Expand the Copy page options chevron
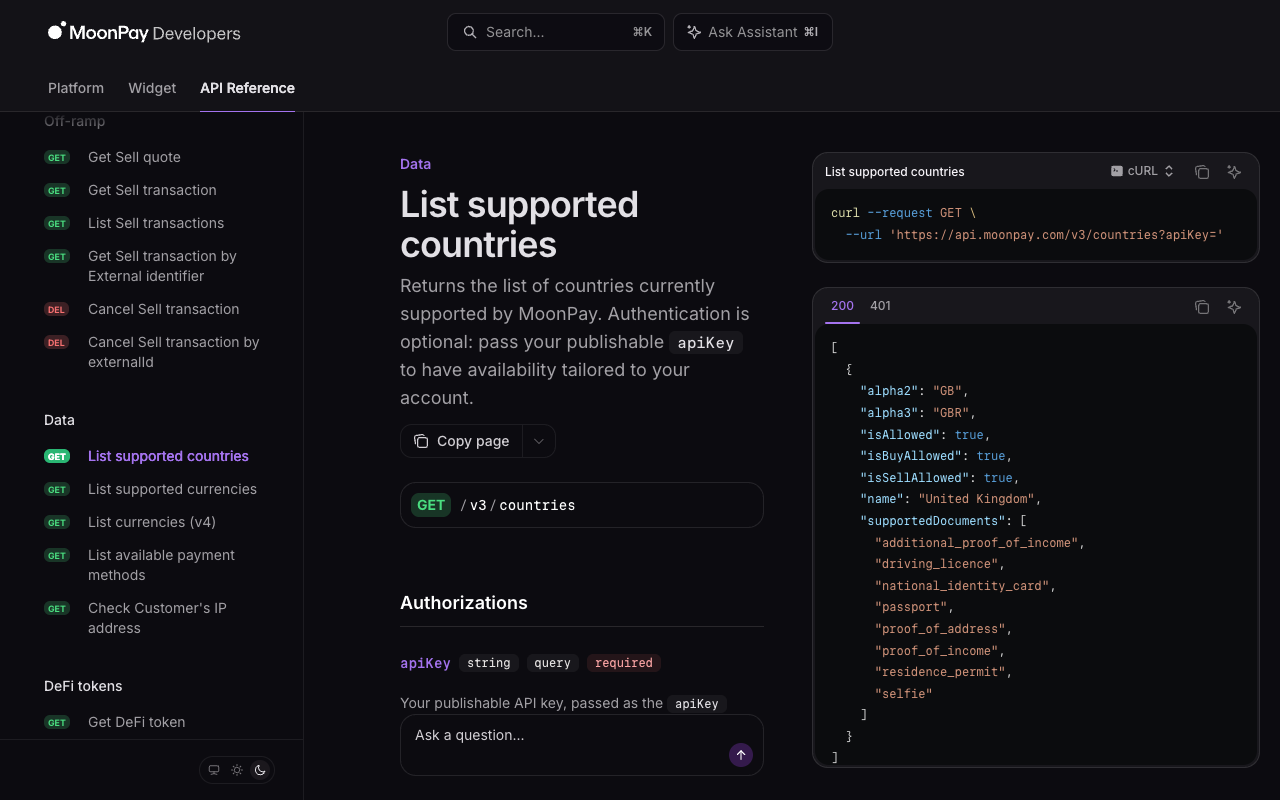This screenshot has height=800, width=1280. [539, 441]
